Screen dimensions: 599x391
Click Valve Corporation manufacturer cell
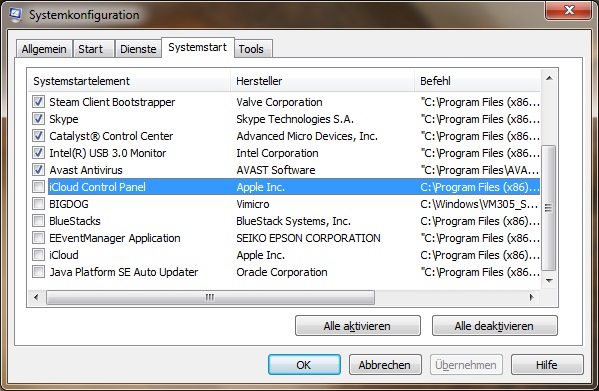(279, 102)
